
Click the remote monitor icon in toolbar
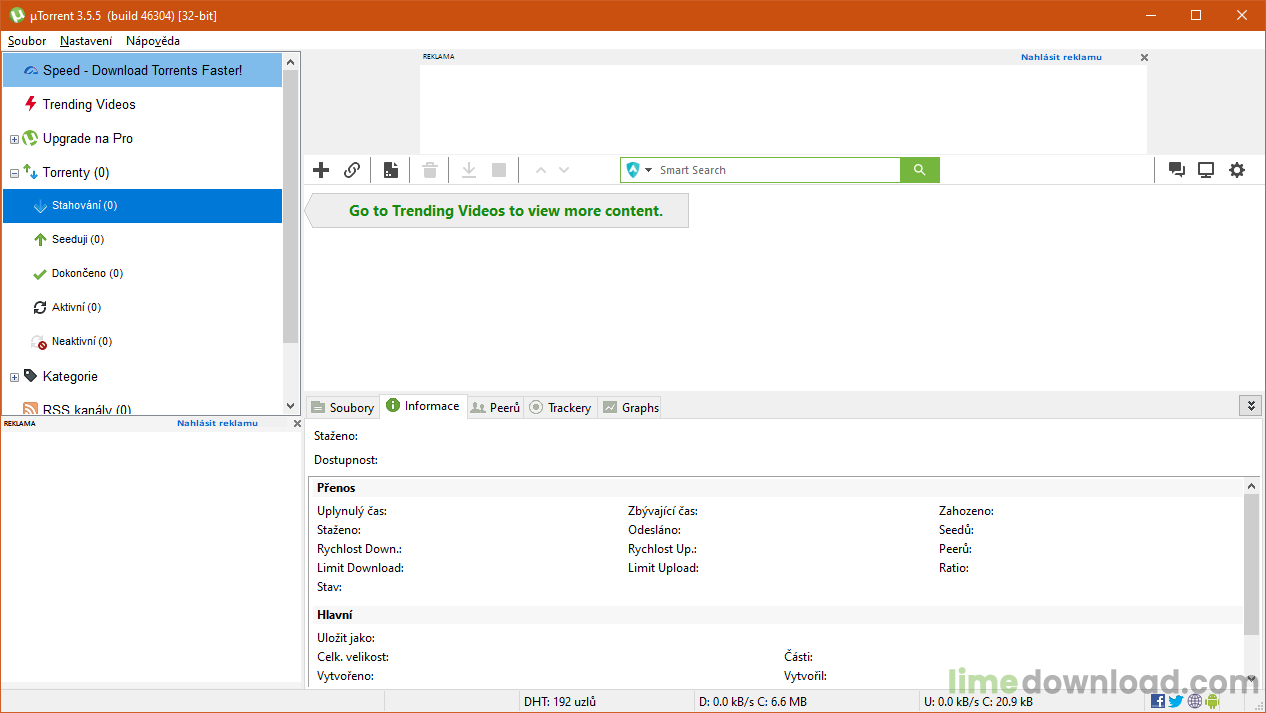click(1206, 170)
